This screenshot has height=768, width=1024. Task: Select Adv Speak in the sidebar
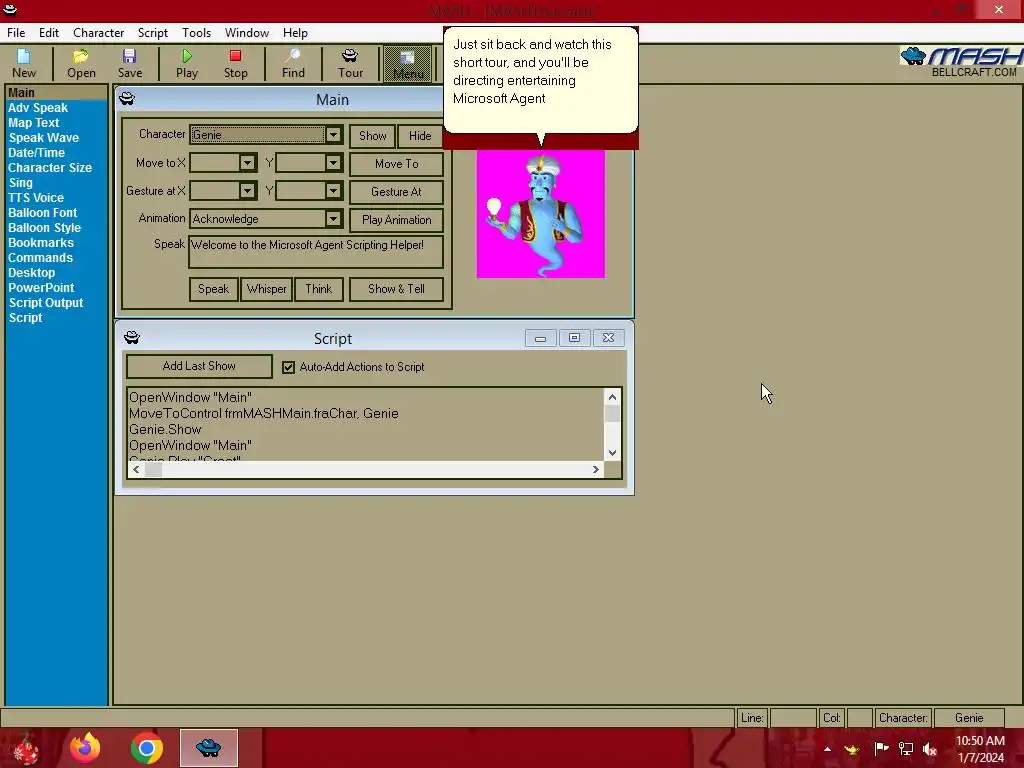[38, 108]
